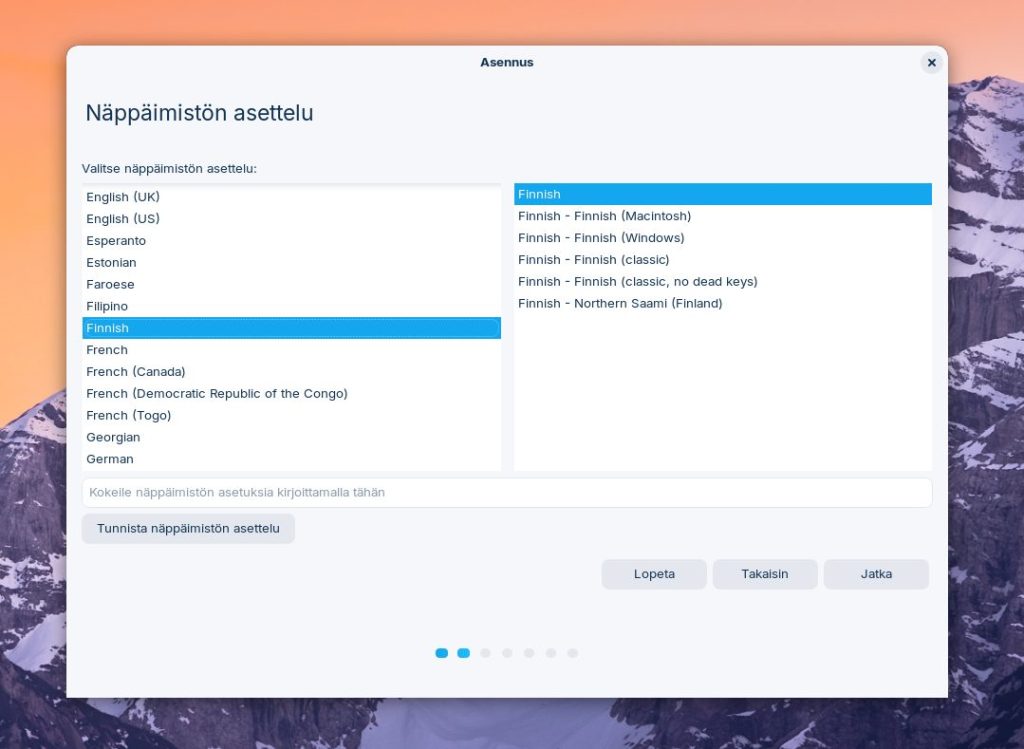
Task: Select plain Finnish variant in right list
Action: (x=723, y=194)
